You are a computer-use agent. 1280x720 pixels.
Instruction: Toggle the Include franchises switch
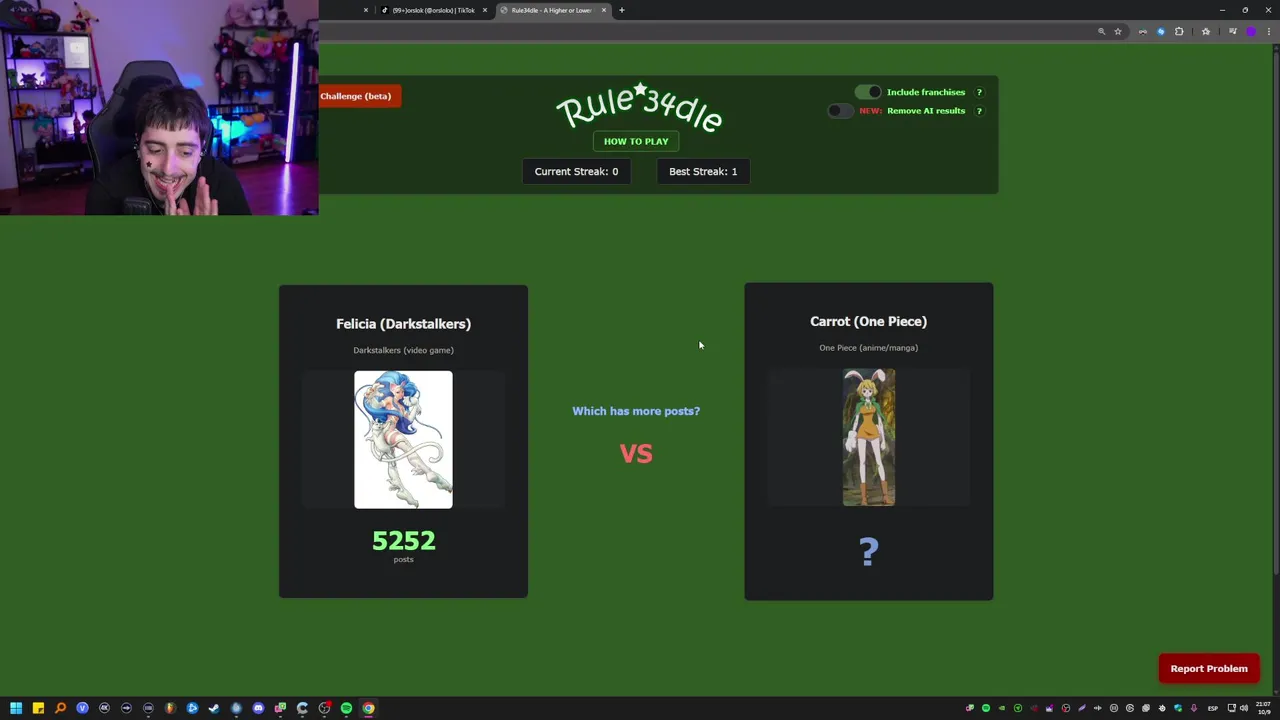coord(868,92)
